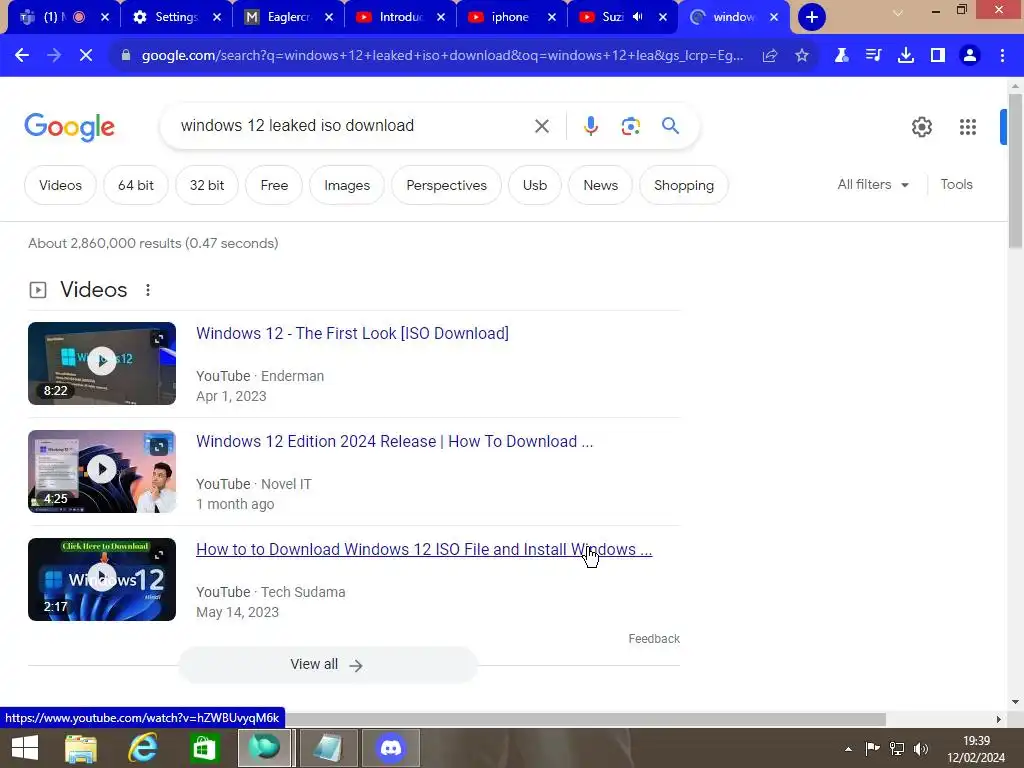Viewport: 1024px width, 768px height.
Task: Select the Perspectives filter chip
Action: coord(447,185)
